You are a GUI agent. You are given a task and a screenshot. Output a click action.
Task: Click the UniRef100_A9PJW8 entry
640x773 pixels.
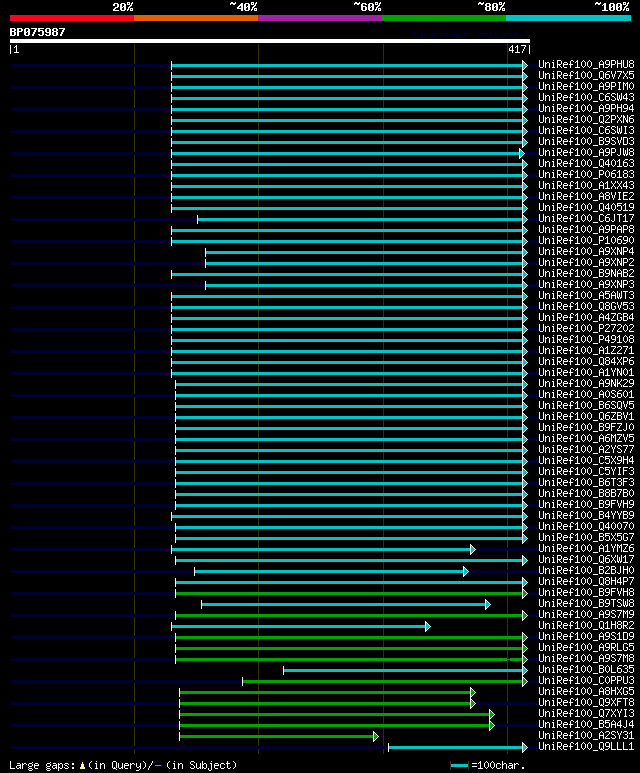[586, 152]
